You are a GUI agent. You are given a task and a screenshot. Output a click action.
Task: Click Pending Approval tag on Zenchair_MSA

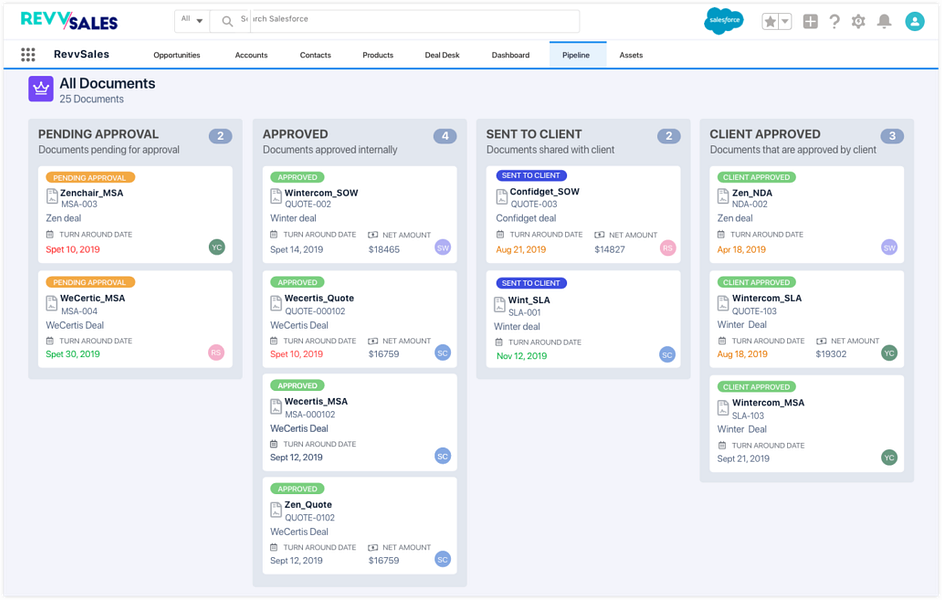click(x=90, y=177)
